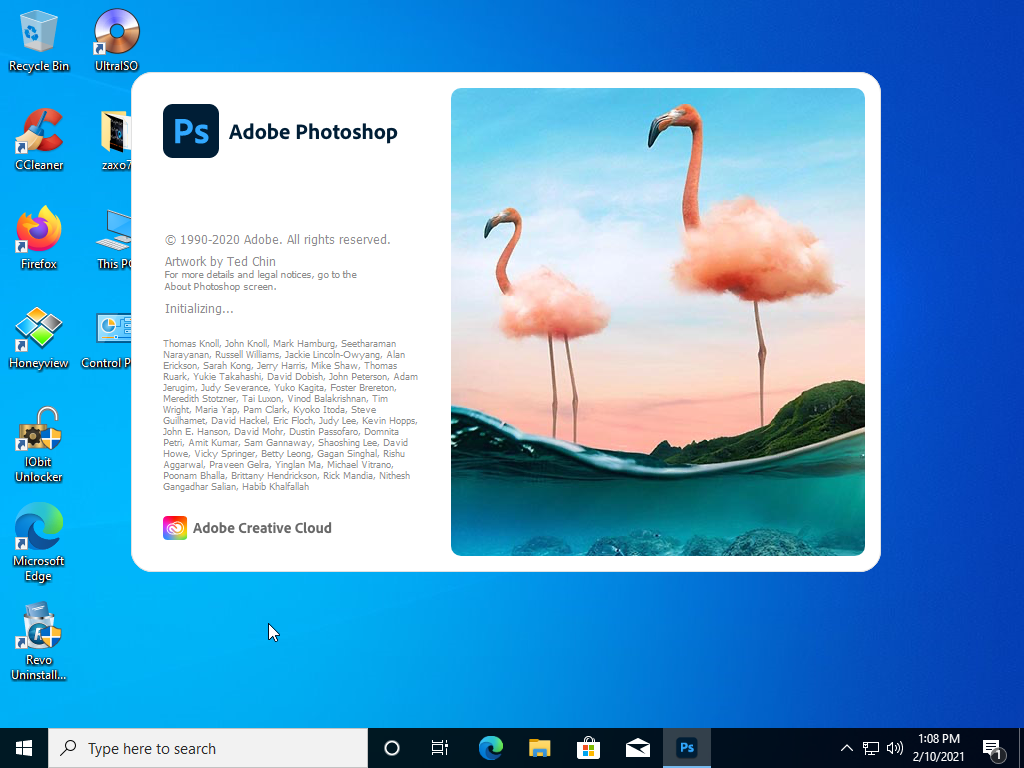This screenshot has height=768, width=1024.
Task: Select the Firefox desktop shortcut
Action: [39, 238]
